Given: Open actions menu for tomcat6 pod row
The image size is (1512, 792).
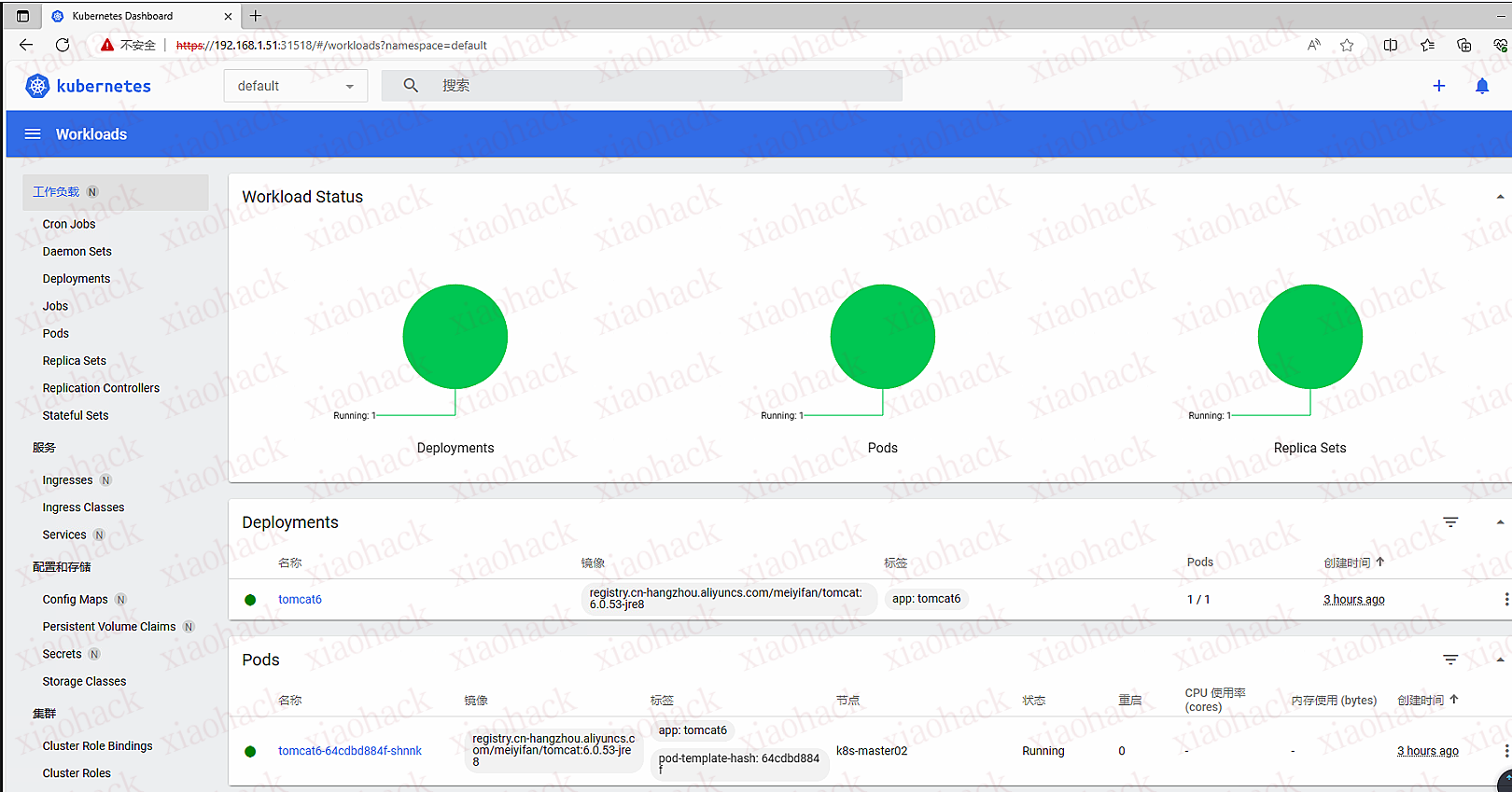Looking at the screenshot, I should click(x=1505, y=751).
